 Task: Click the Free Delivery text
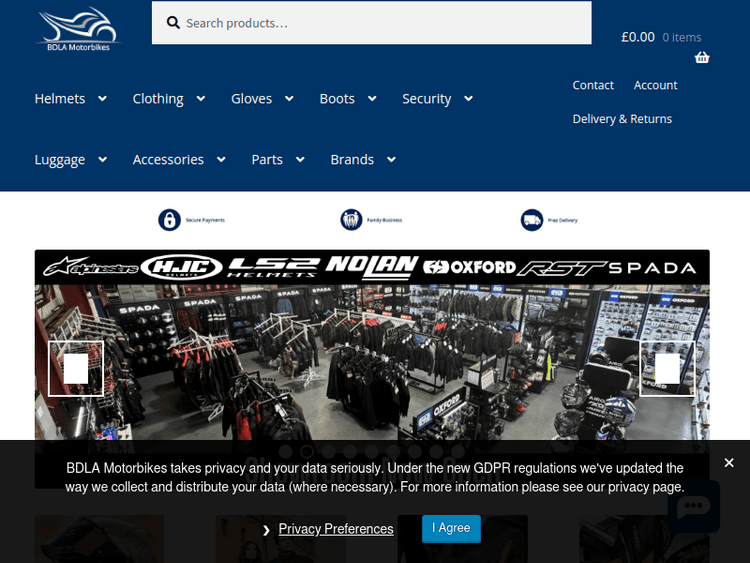(562, 221)
